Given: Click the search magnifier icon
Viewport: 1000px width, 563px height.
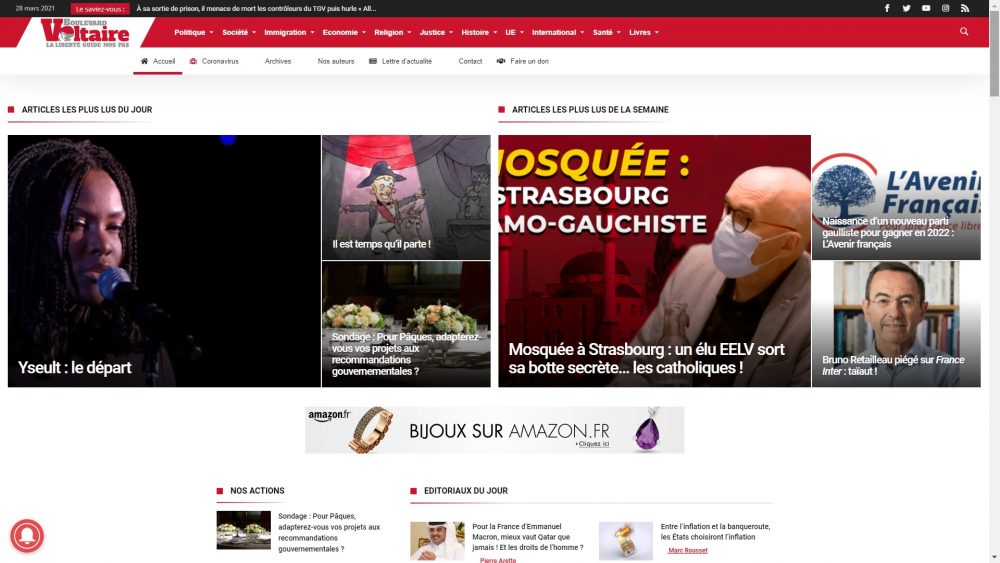Looking at the screenshot, I should (x=964, y=31).
